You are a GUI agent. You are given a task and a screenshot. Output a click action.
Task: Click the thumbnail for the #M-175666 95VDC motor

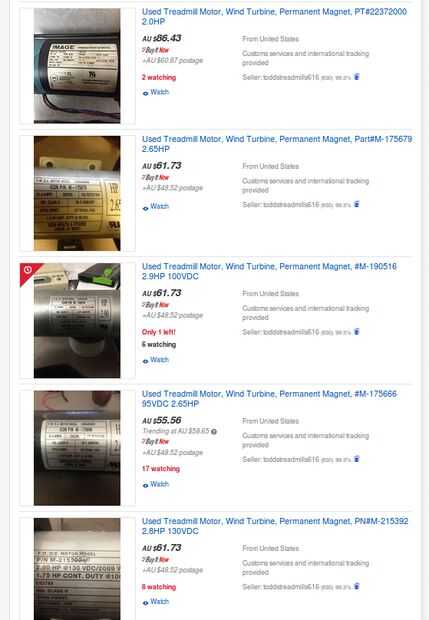point(77,448)
